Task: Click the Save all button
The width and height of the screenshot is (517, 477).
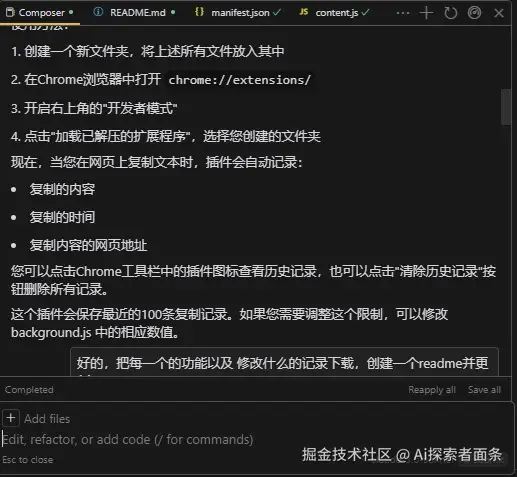Action: [x=484, y=390]
